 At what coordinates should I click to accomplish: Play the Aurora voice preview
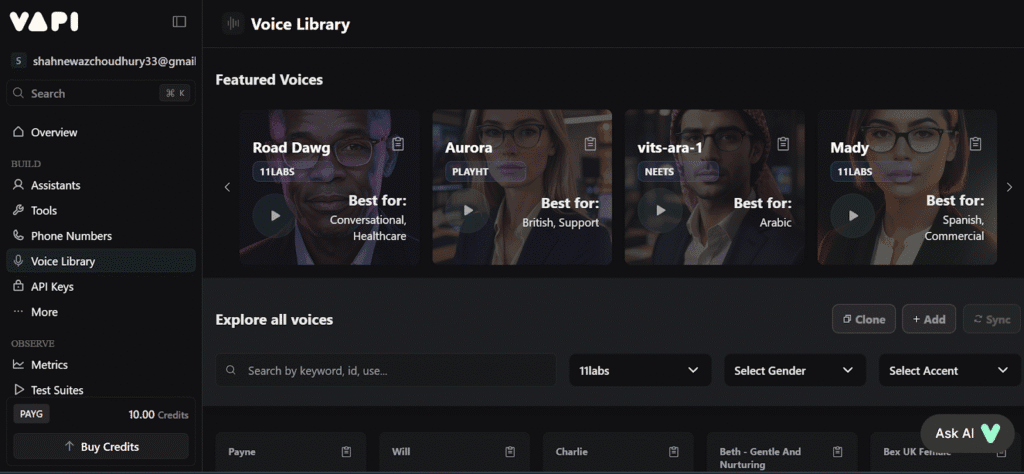pyautogui.click(x=467, y=211)
